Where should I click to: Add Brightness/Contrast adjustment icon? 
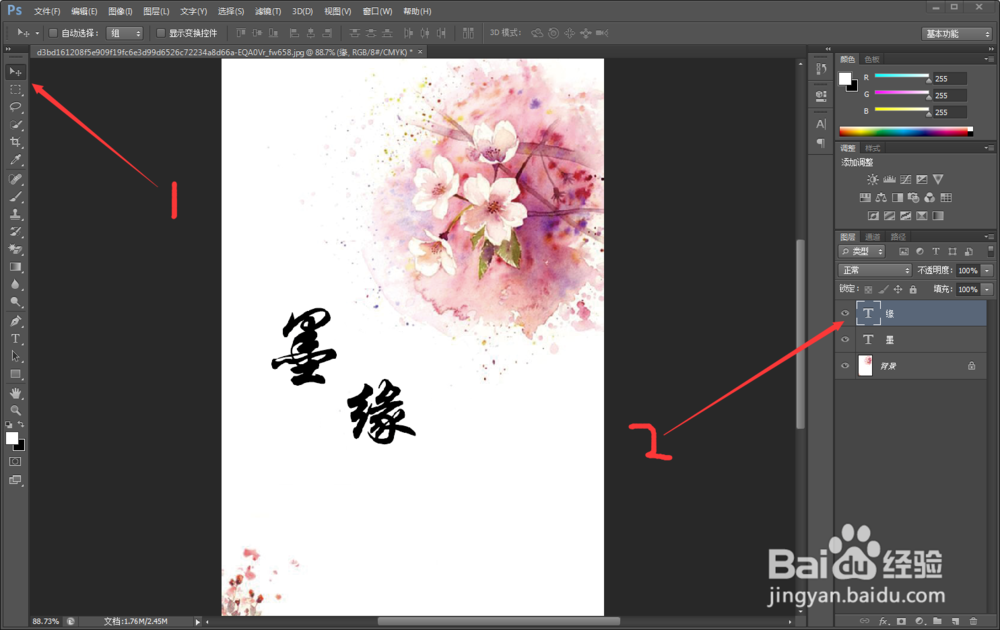872,180
